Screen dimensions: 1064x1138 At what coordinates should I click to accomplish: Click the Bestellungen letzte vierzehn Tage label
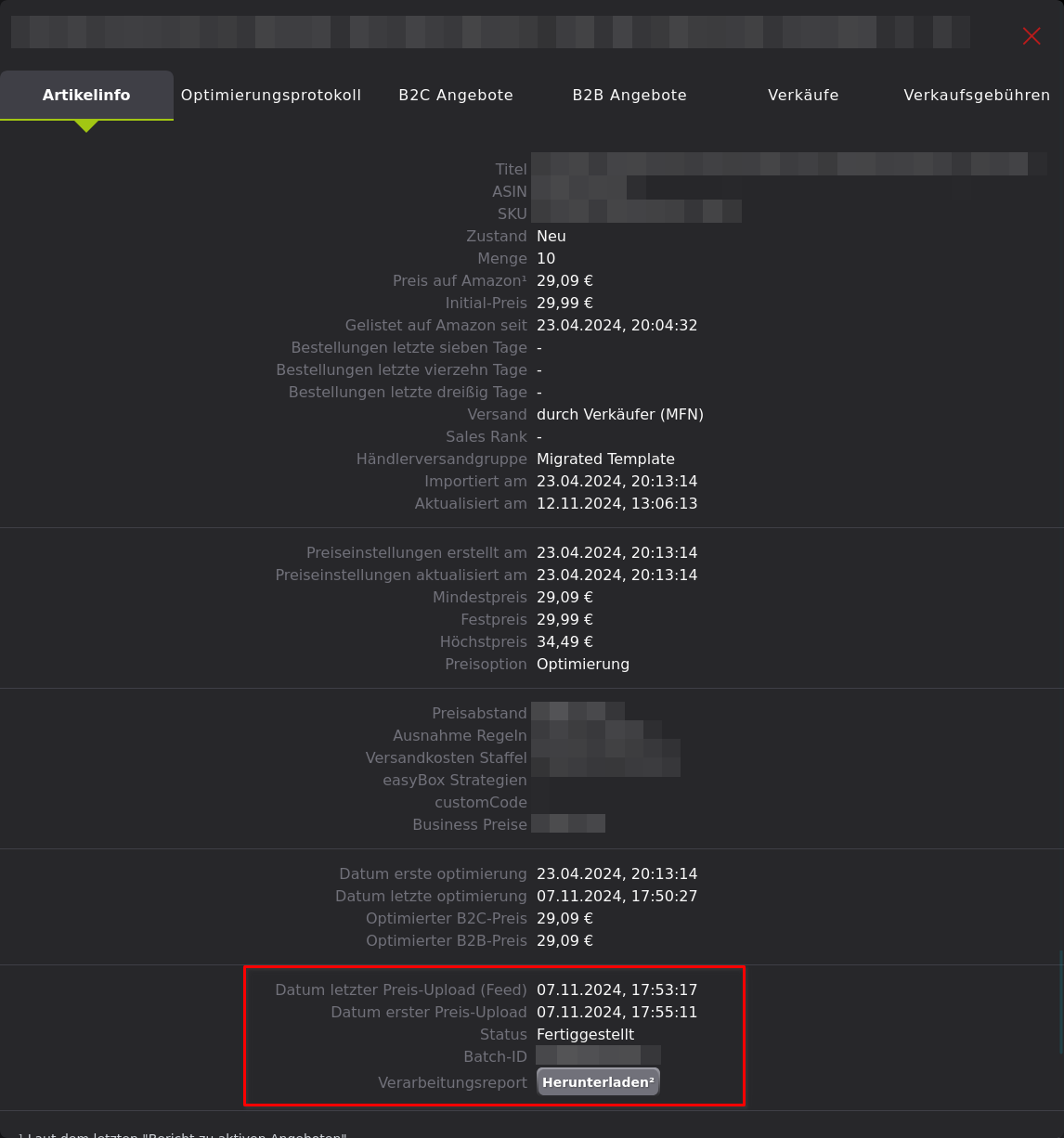pyautogui.click(x=402, y=369)
